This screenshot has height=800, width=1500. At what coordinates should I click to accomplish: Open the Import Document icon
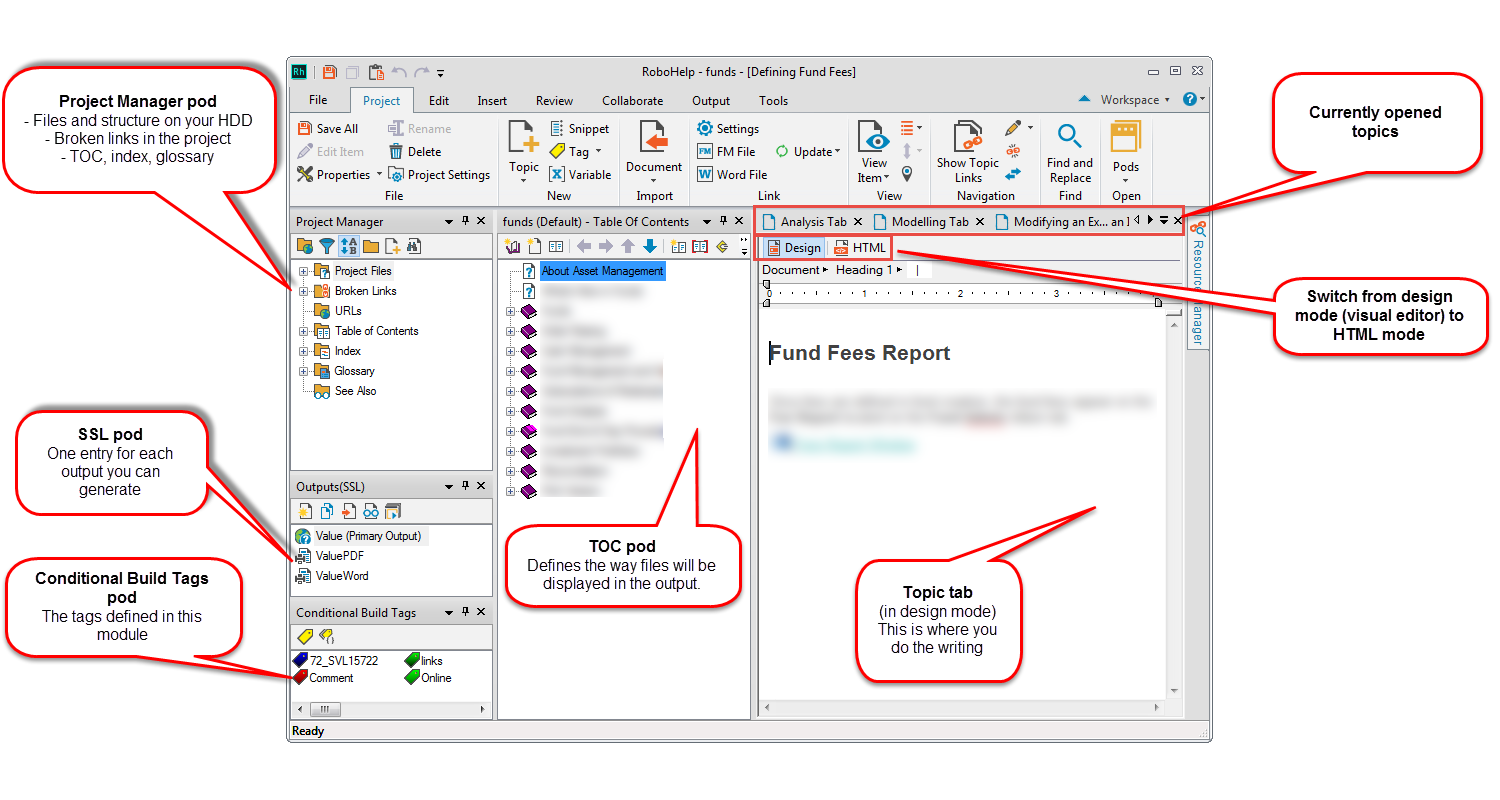click(x=654, y=138)
